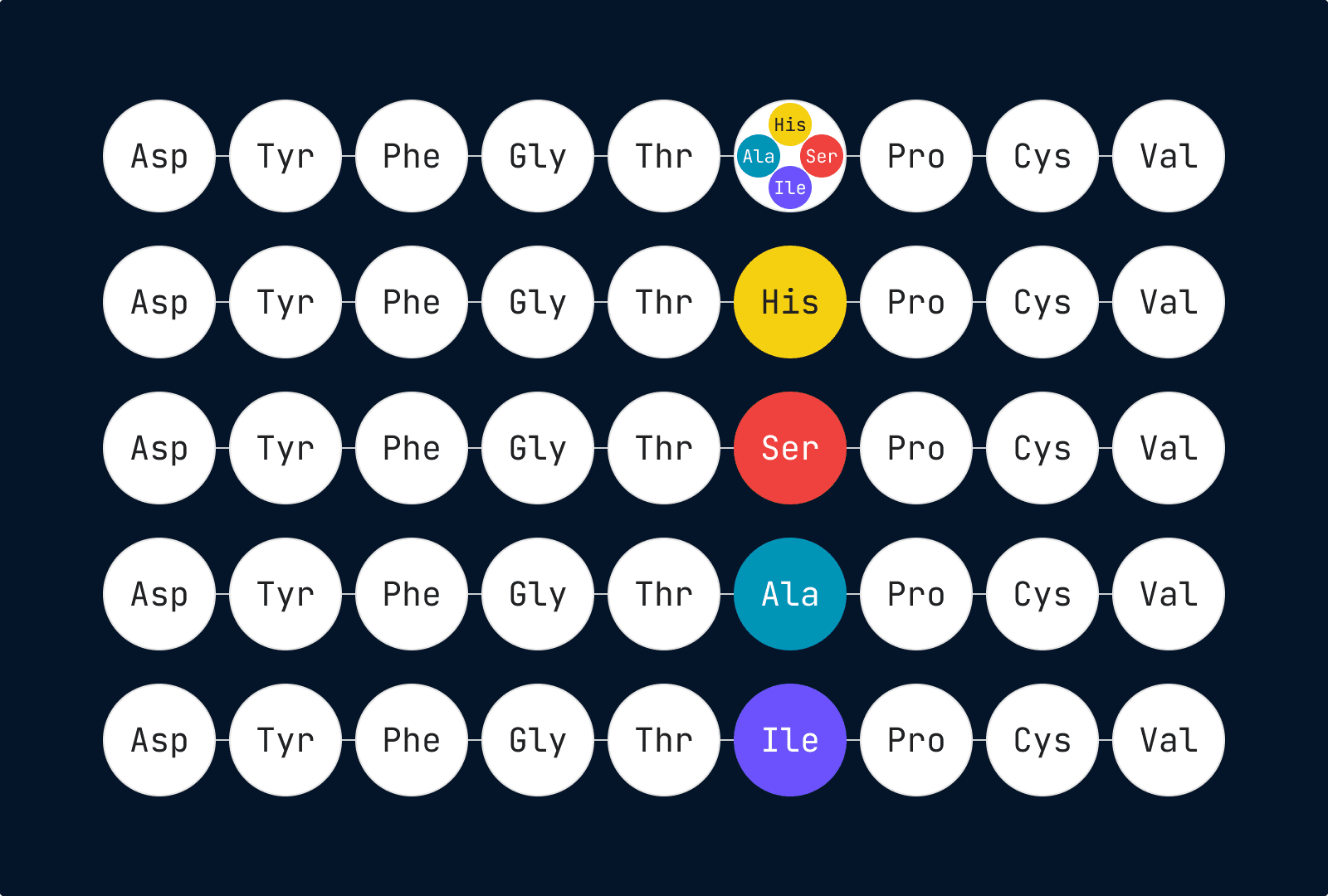Click Thr beside the large yellow His

[x=664, y=302]
